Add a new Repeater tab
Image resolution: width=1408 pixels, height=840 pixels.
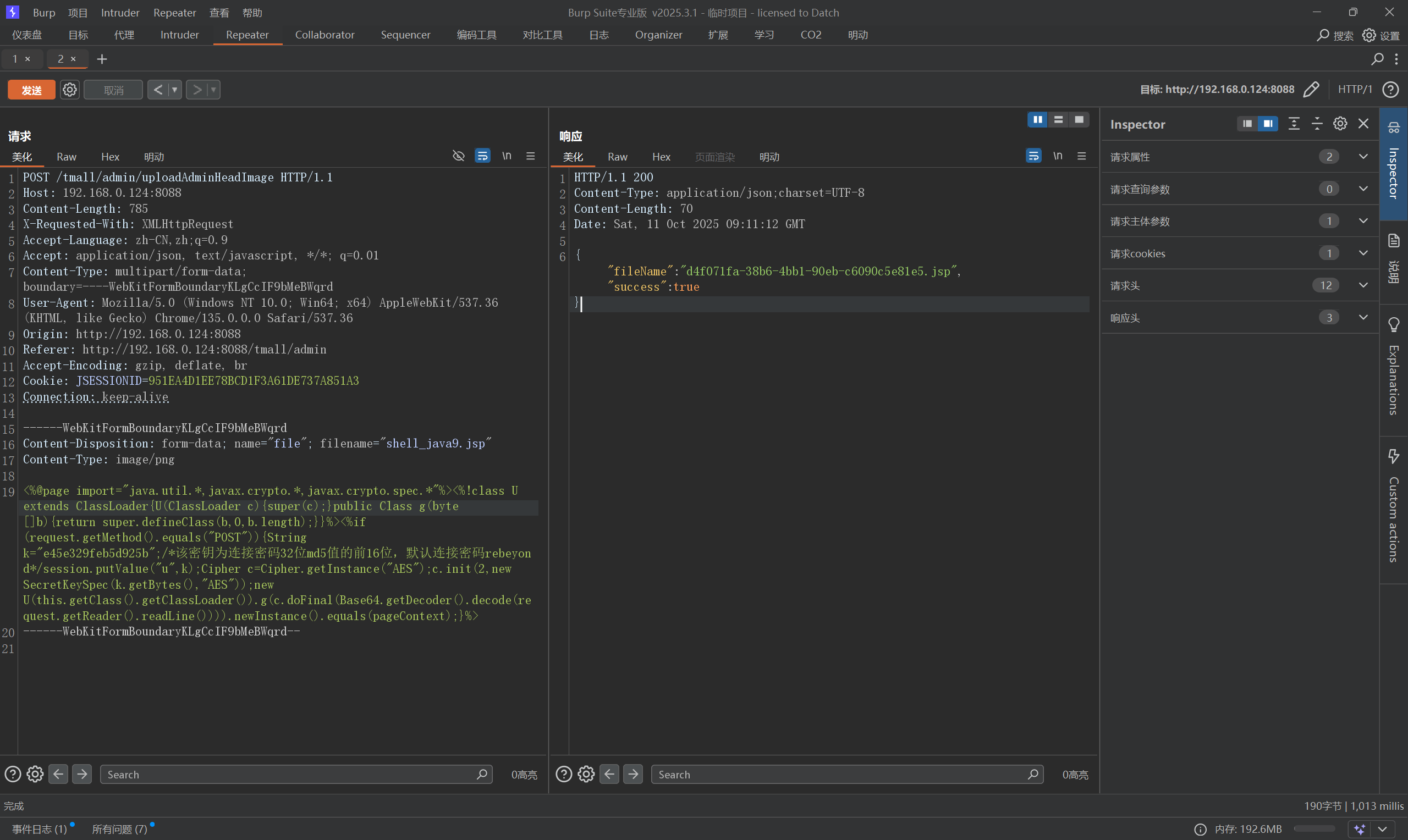coord(102,59)
